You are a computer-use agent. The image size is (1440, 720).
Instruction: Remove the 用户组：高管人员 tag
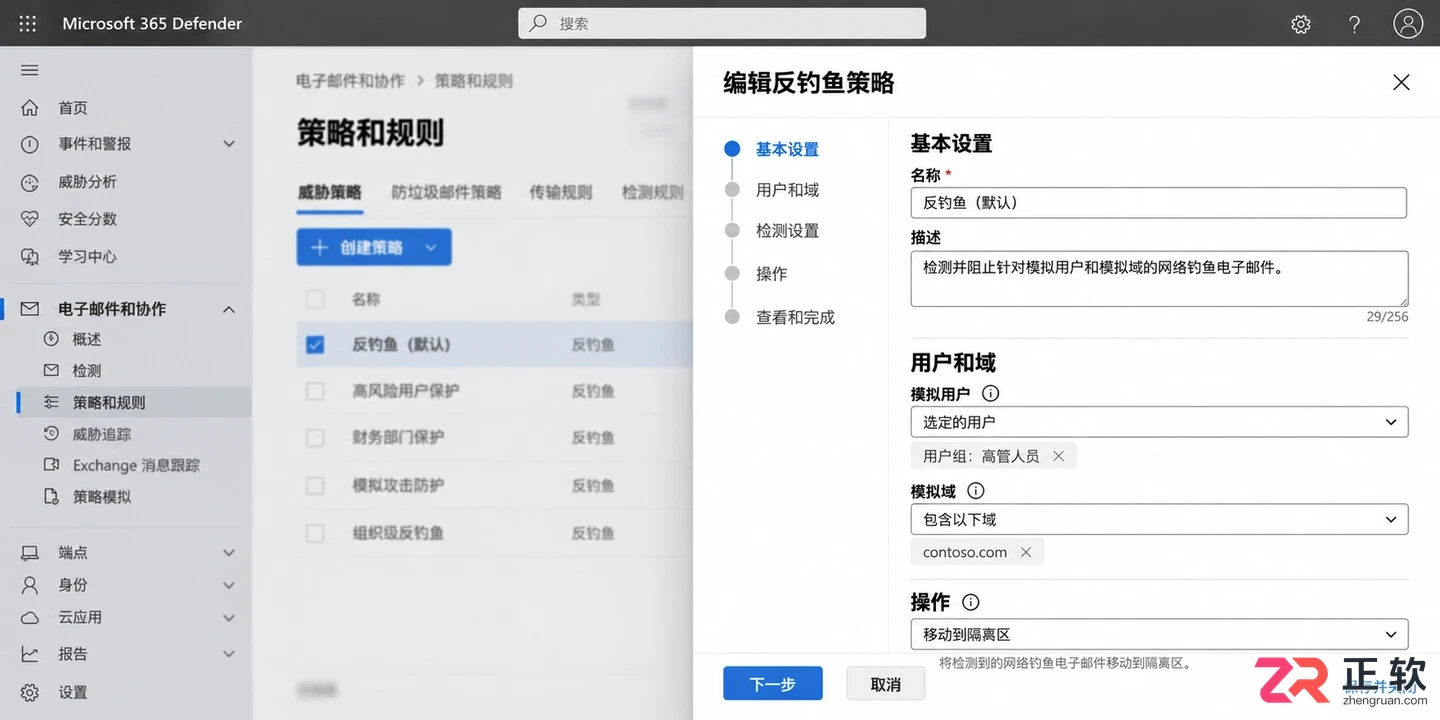[1058, 456]
